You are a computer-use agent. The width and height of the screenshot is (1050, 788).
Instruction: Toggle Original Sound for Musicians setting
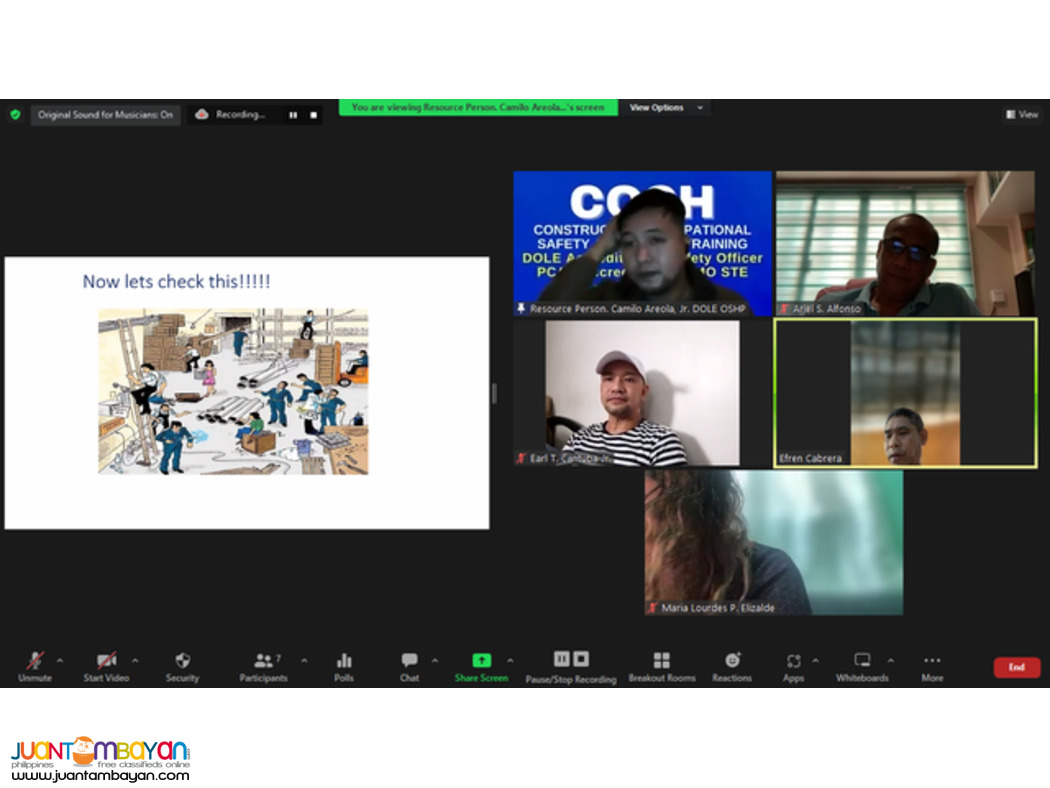[105, 115]
